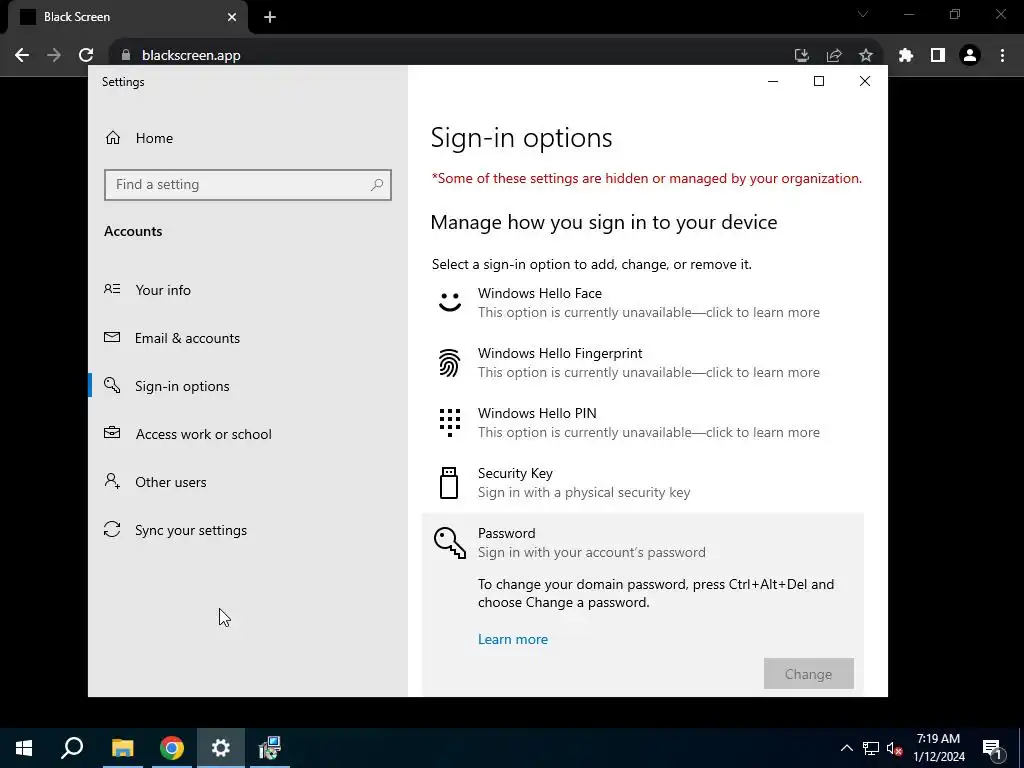The image size is (1024, 768).
Task: Open the notification center icon
Action: (993, 748)
